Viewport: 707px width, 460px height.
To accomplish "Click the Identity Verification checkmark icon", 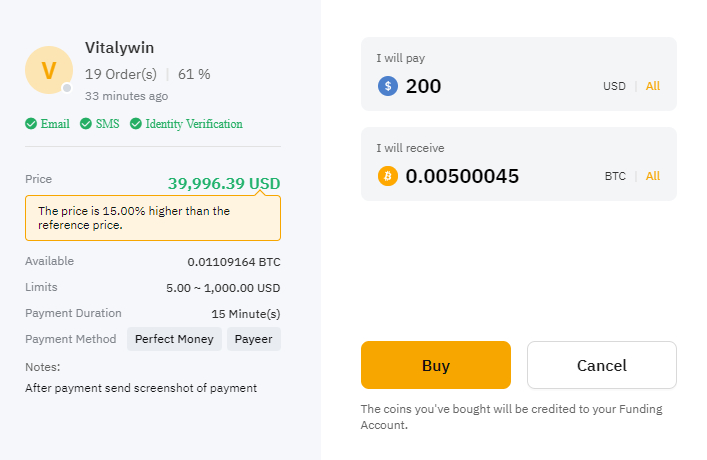I will point(136,124).
